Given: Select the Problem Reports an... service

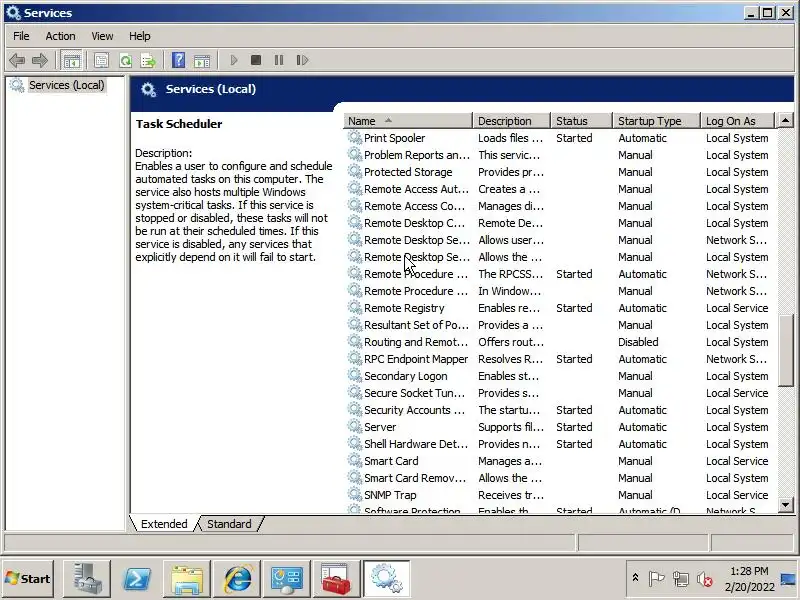Looking at the screenshot, I should coord(560,155).
